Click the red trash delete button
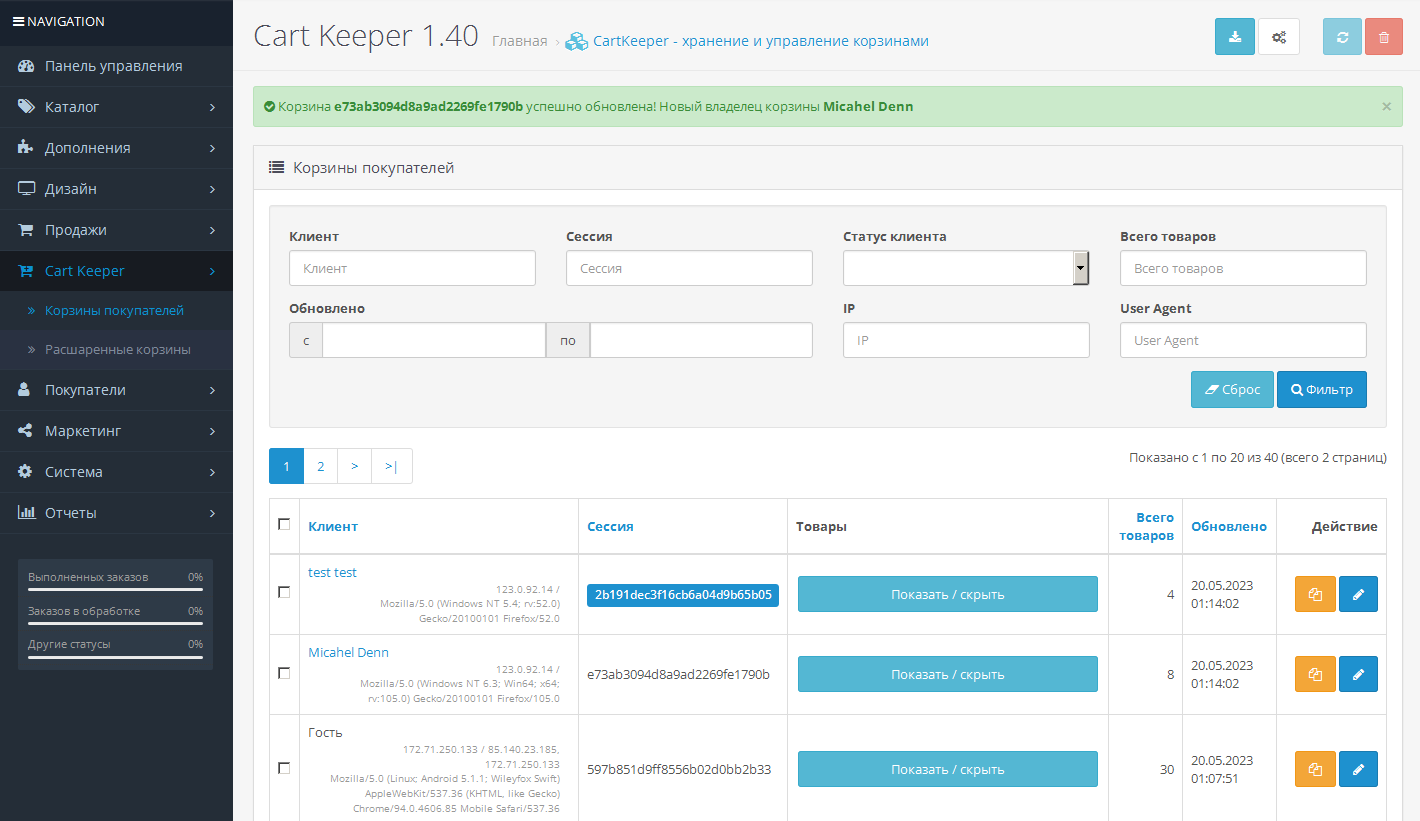This screenshot has width=1420, height=821. click(x=1384, y=37)
